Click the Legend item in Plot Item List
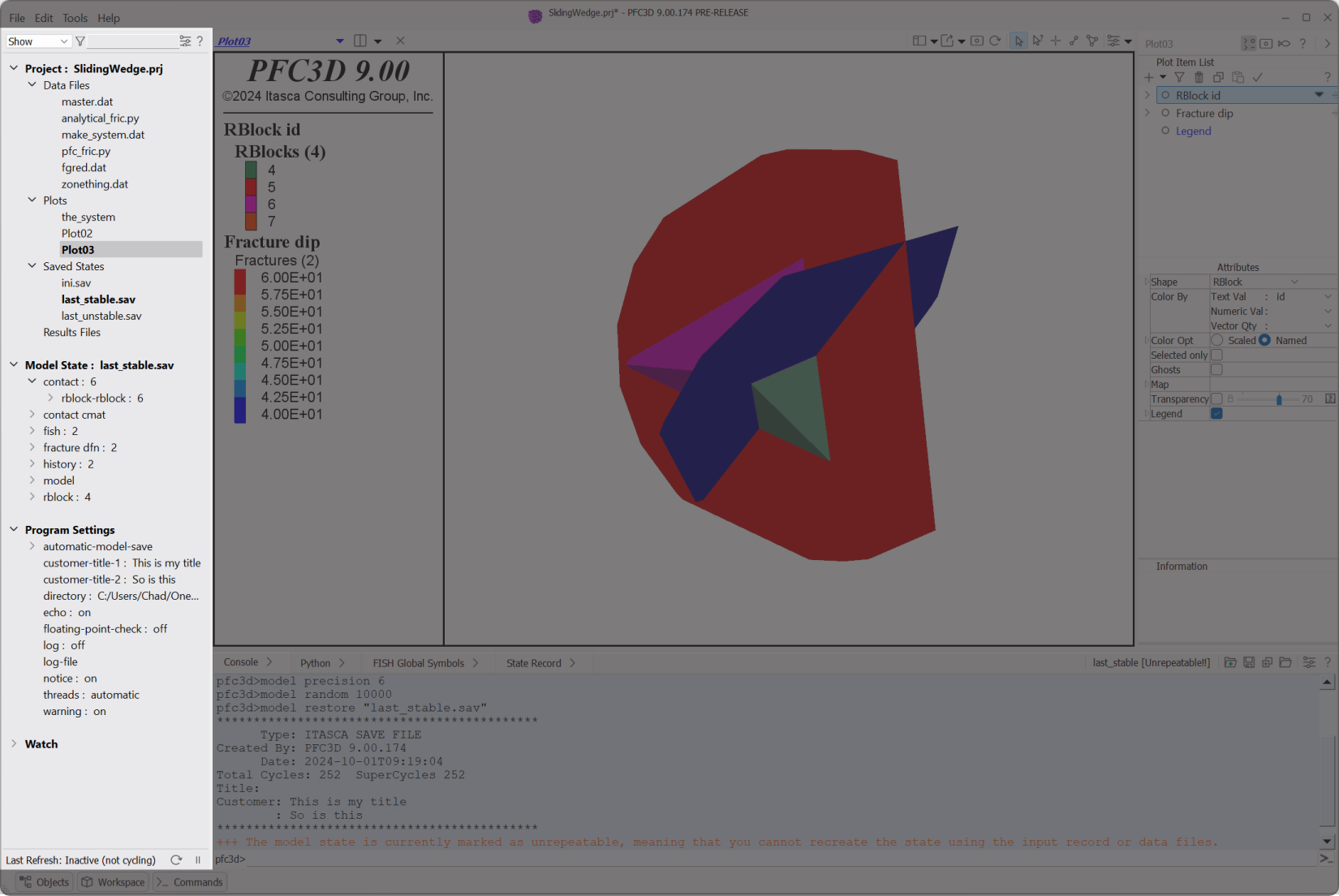The image size is (1339, 896). [x=1193, y=131]
